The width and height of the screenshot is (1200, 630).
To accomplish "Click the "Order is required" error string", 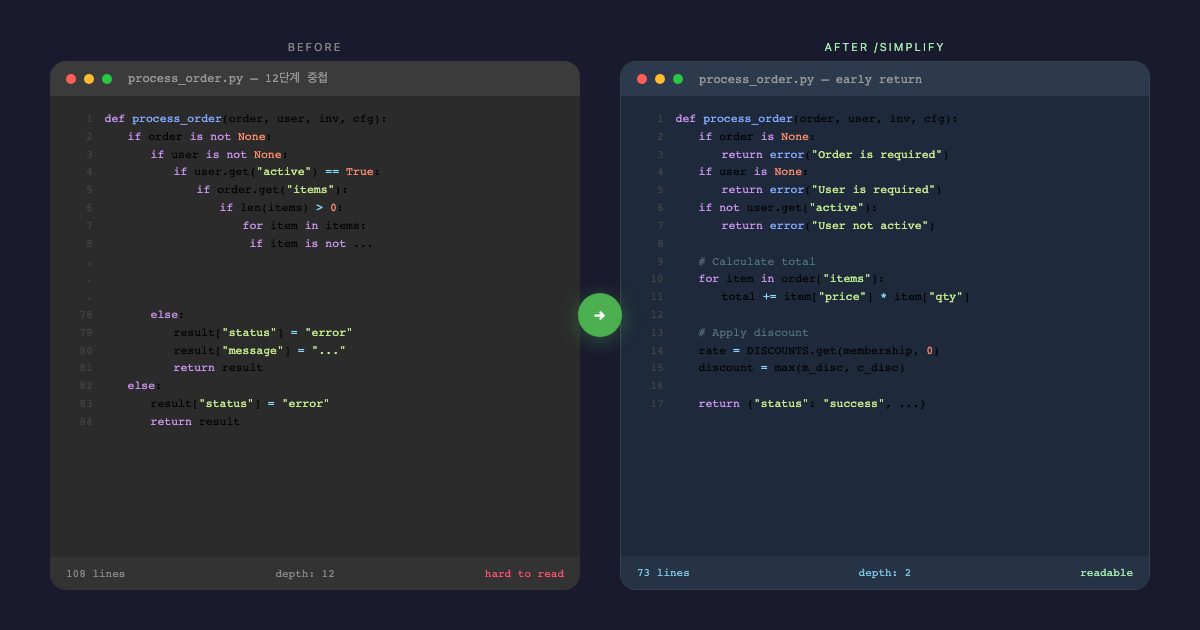I will [x=876, y=155].
